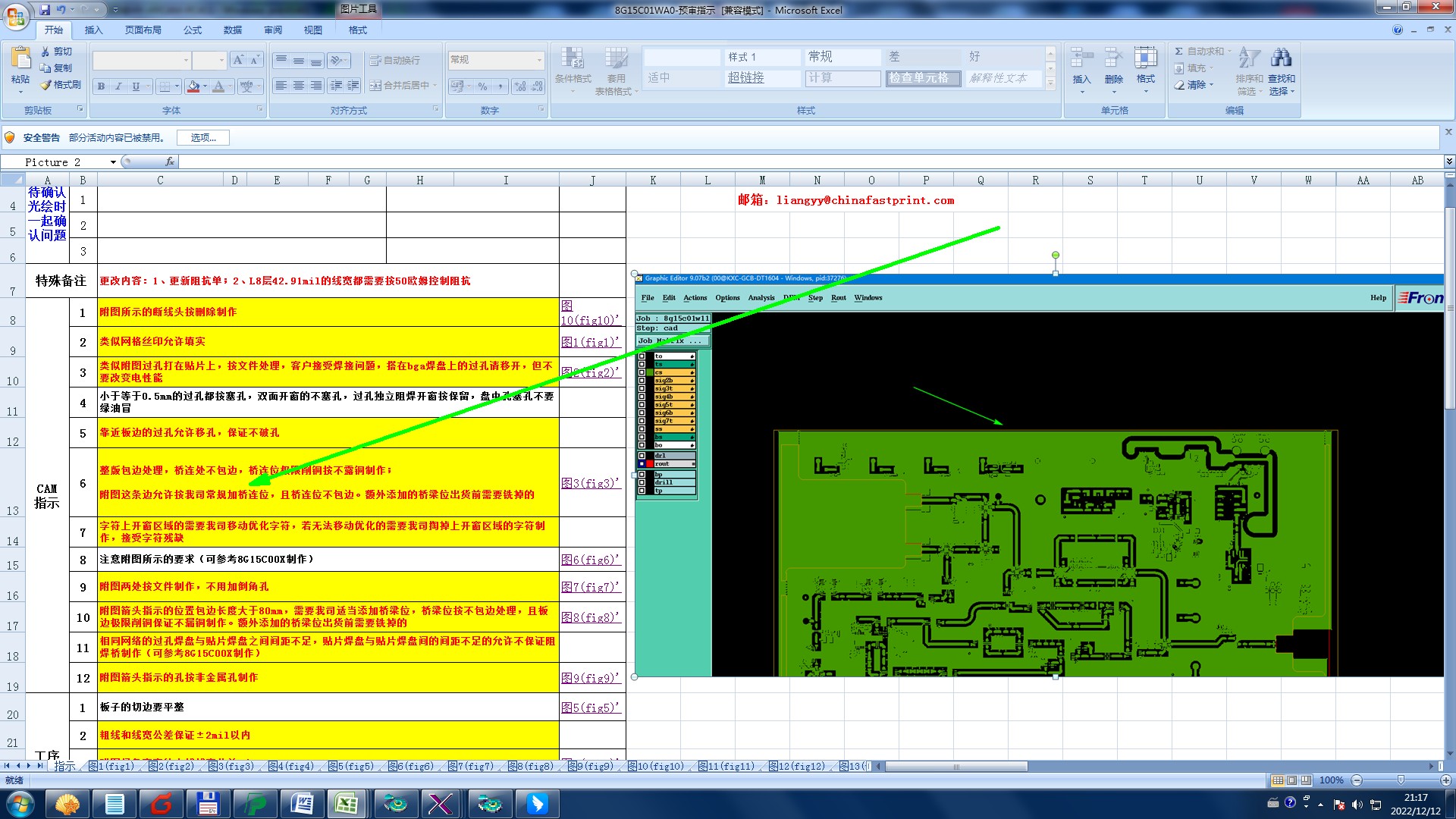Screen dimensions: 1456x819
Task: Toggle Bold formatting
Action: click(x=101, y=86)
